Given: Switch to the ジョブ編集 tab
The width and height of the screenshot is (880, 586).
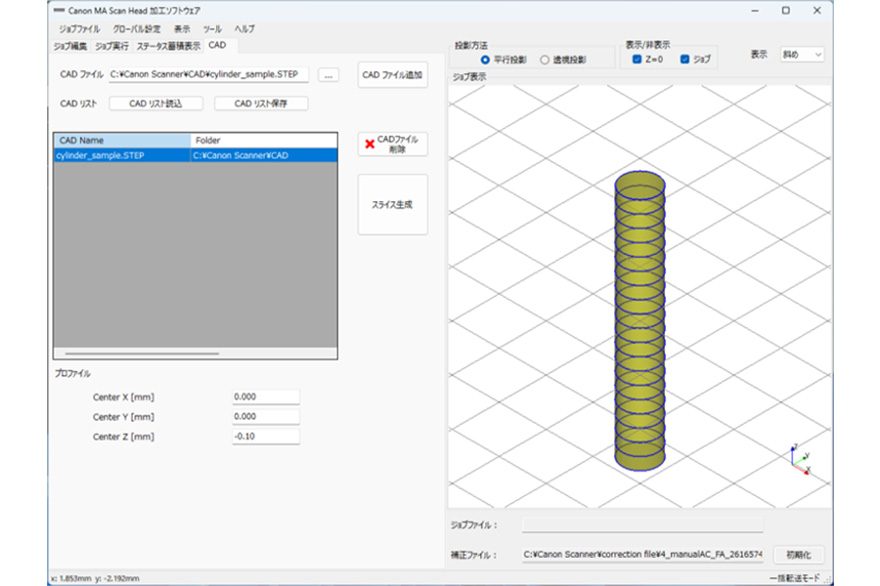Looking at the screenshot, I should click(x=70, y=46).
